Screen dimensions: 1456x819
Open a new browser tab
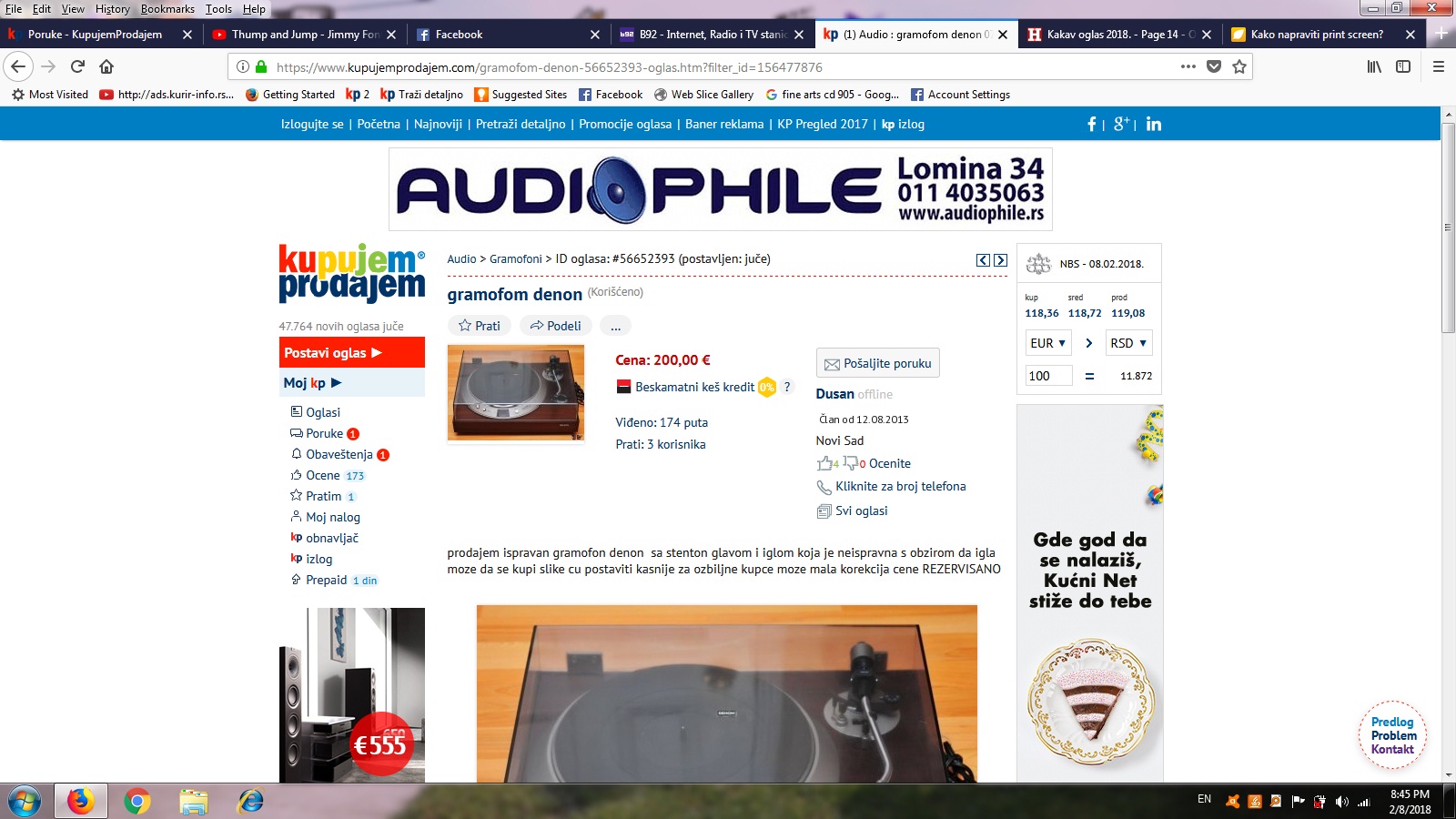(1441, 34)
